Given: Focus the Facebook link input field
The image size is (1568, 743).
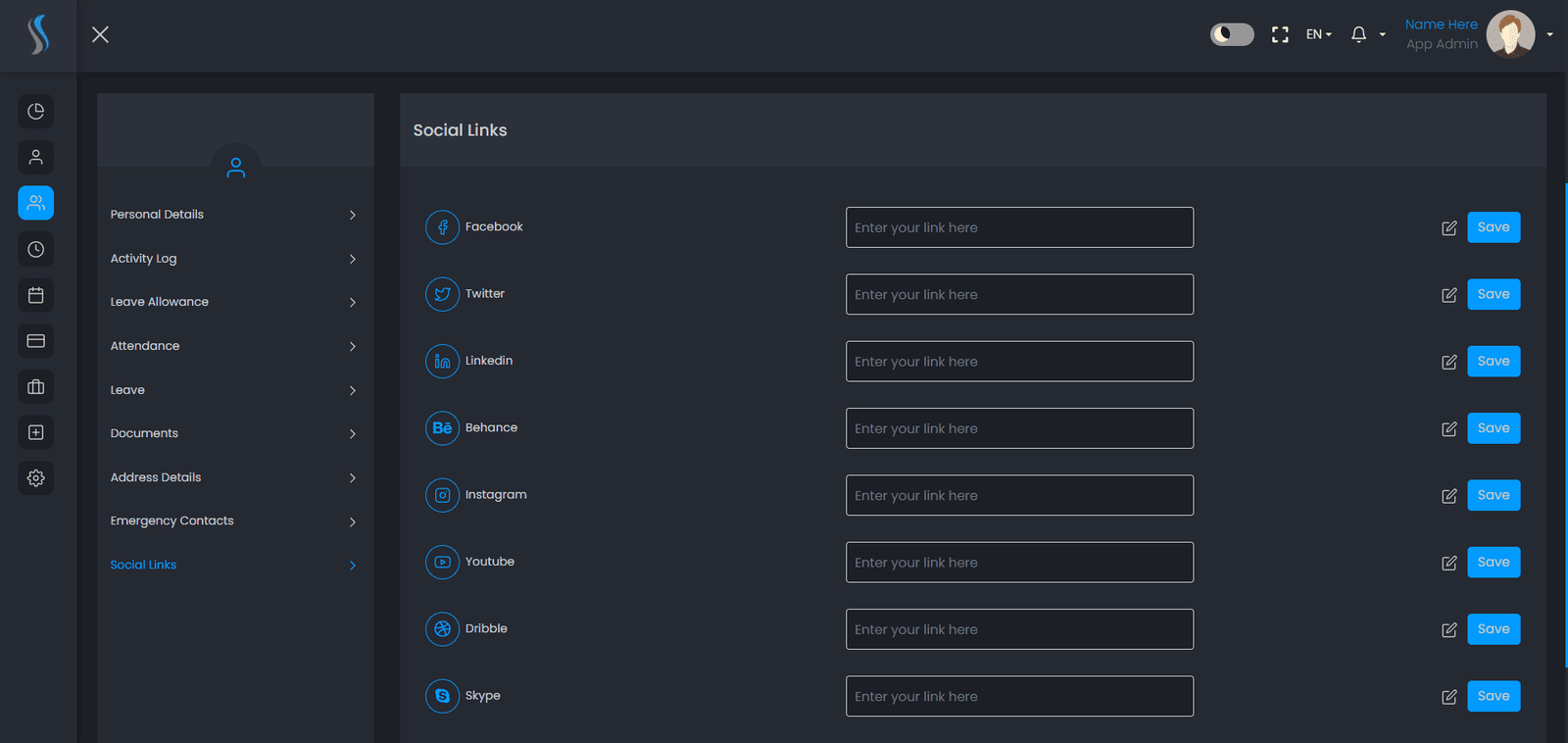Looking at the screenshot, I should point(1019,227).
